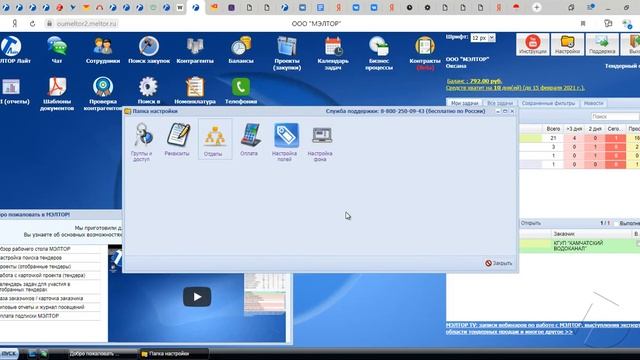Image resolution: width=640 pixels, height=360 pixels.
Task: Select Типовые отчеты и журнал посещений item
Action: (x=50, y=307)
